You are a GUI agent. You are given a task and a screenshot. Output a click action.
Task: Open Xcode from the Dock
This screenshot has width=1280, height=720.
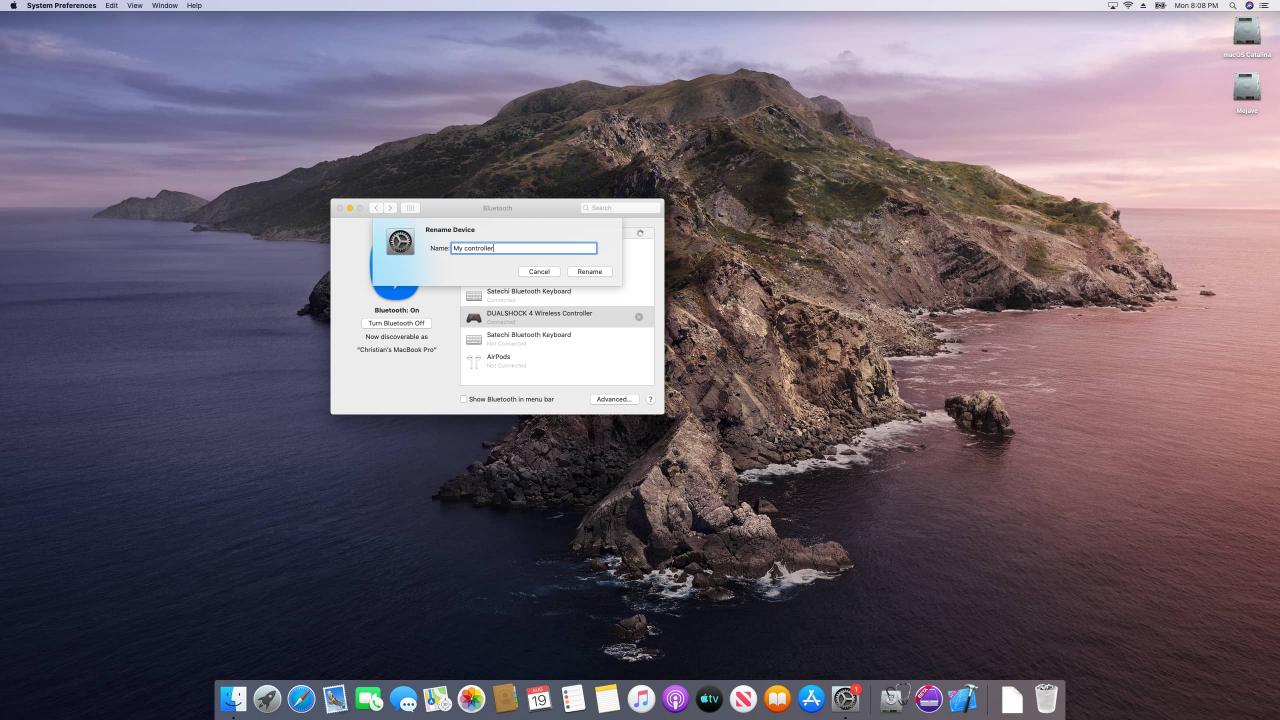point(962,698)
